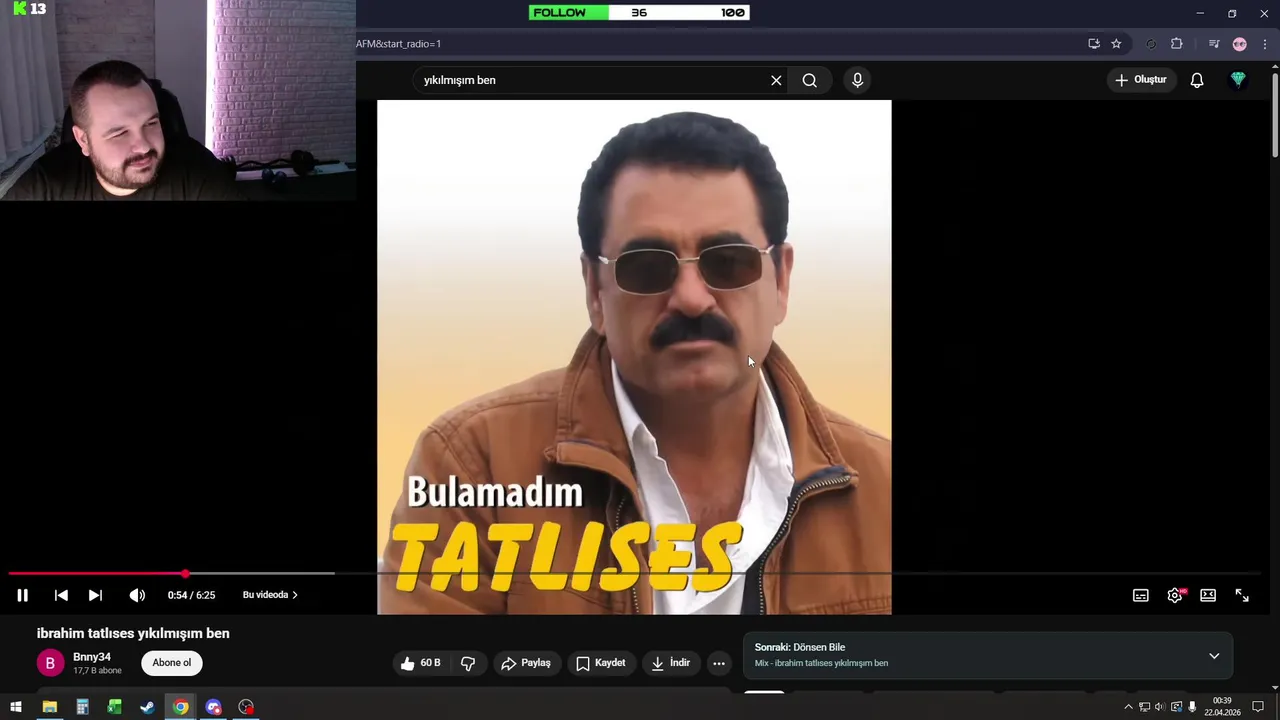Viewport: 1280px width, 720px height.
Task: Open 'Sonraki: Dönsen Bile' next track
Action: [x=800, y=647]
